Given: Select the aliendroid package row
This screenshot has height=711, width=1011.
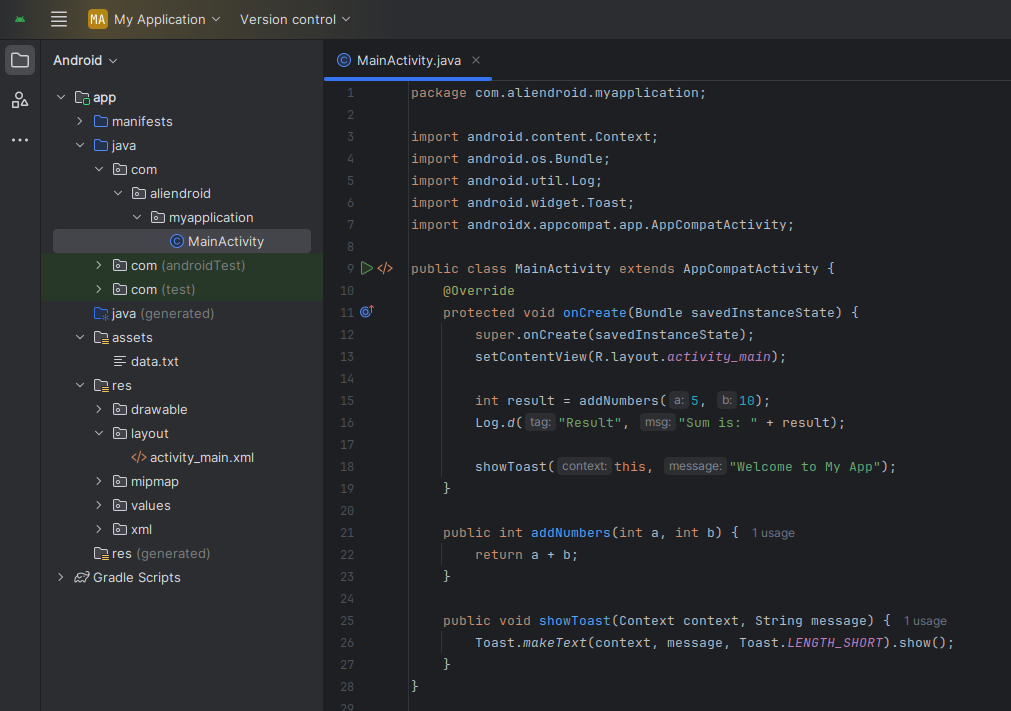Looking at the screenshot, I should pyautogui.click(x=182, y=193).
